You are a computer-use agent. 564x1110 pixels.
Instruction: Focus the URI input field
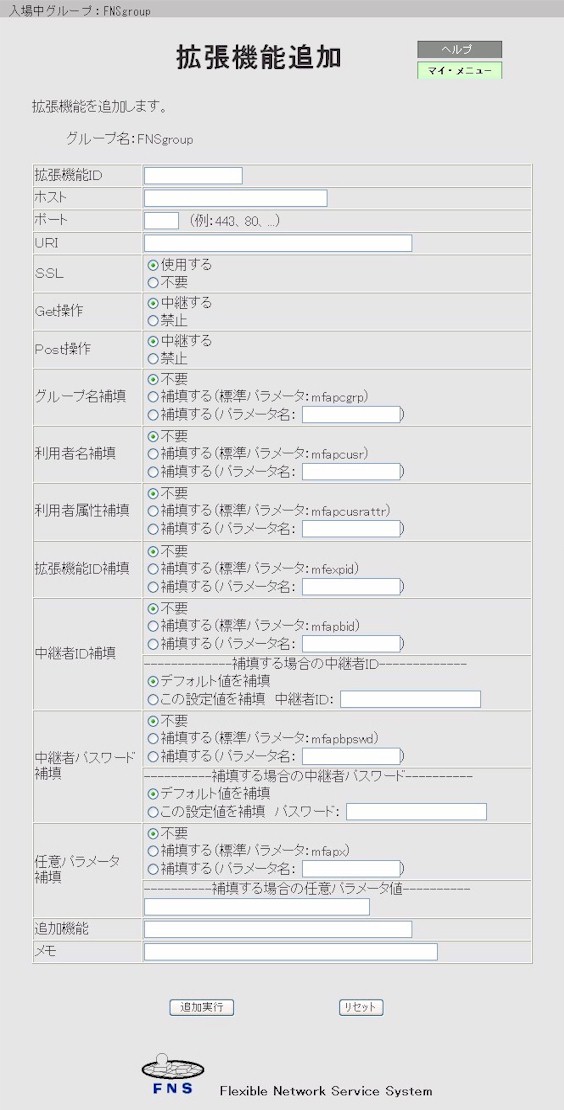tap(278, 244)
